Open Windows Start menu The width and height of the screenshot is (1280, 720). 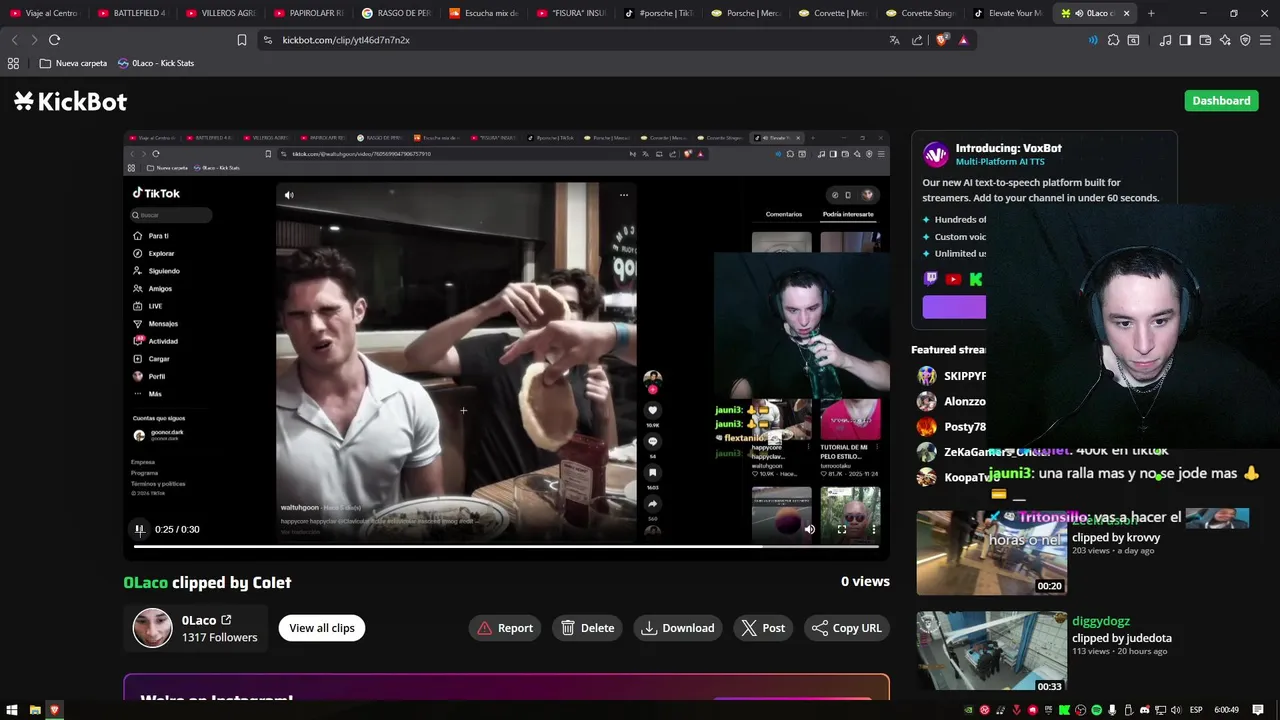[x=12, y=710]
